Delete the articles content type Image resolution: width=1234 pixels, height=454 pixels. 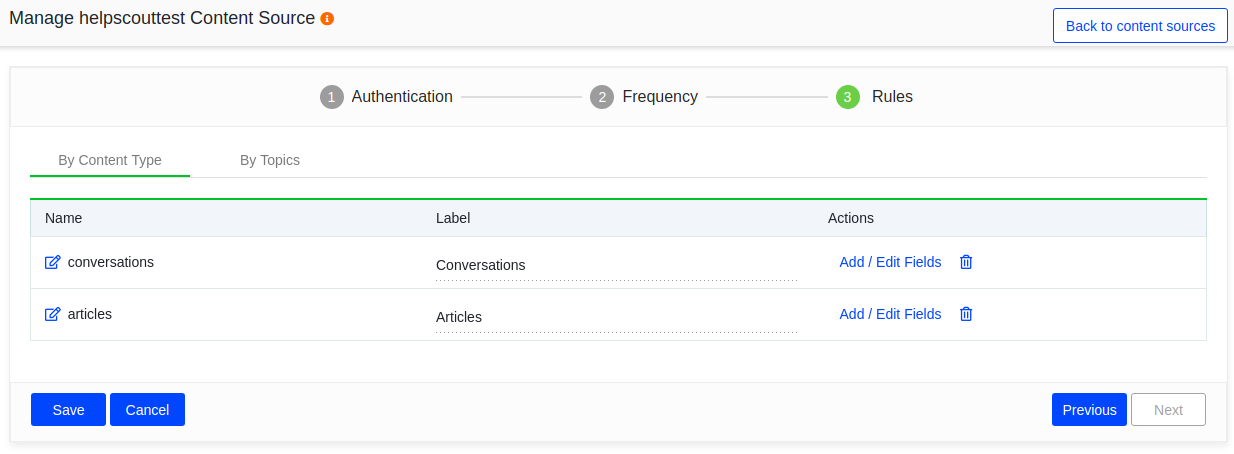[x=966, y=314]
